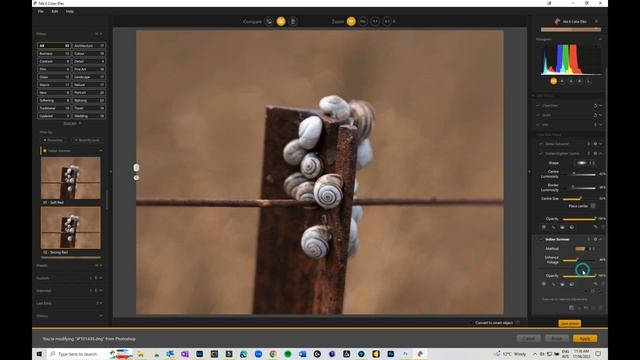Image resolution: width=640 pixels, height=360 pixels.
Task: Click the Apply button
Action: pos(585,338)
